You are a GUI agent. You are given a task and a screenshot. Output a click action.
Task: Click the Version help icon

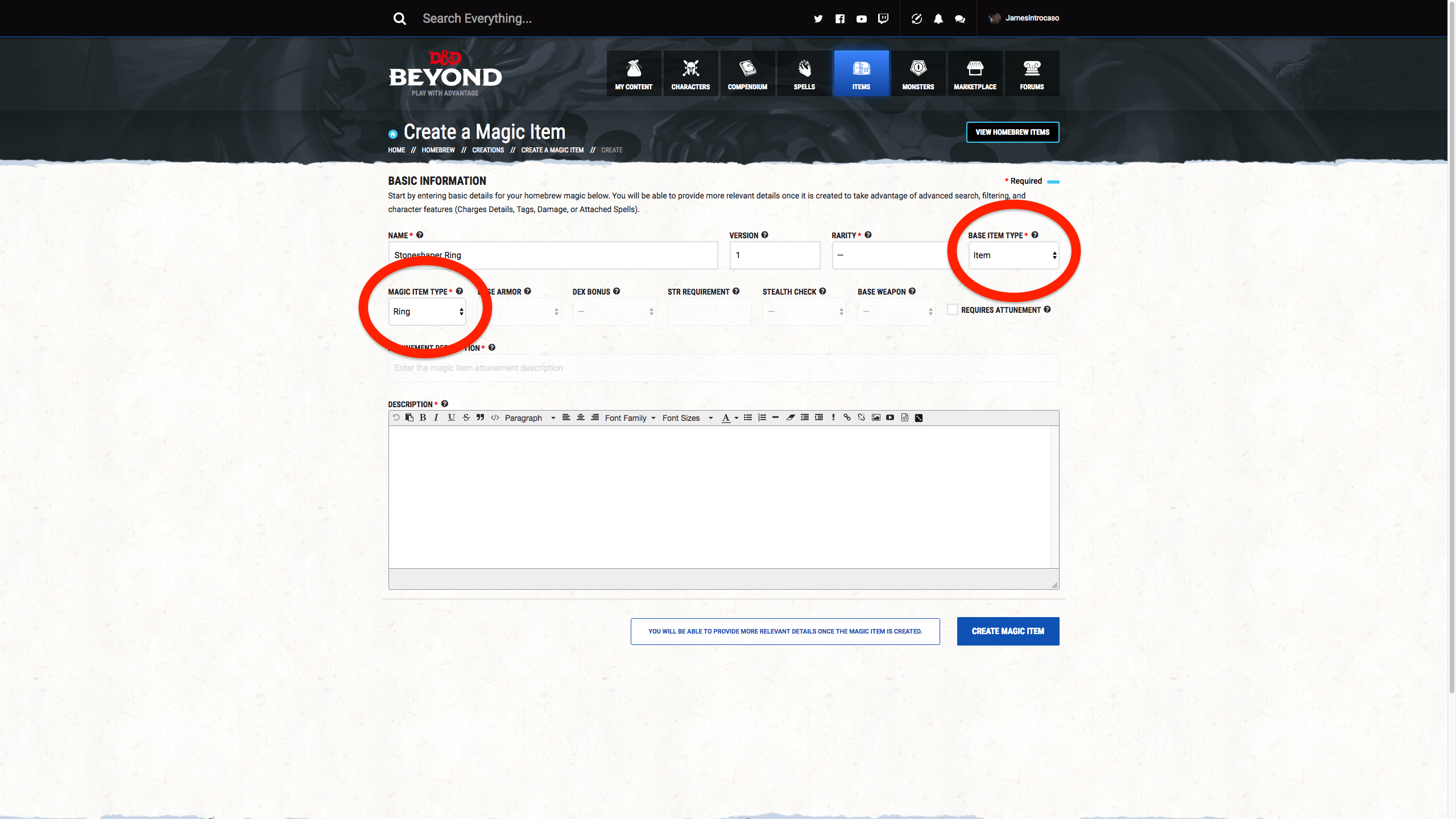click(x=765, y=235)
